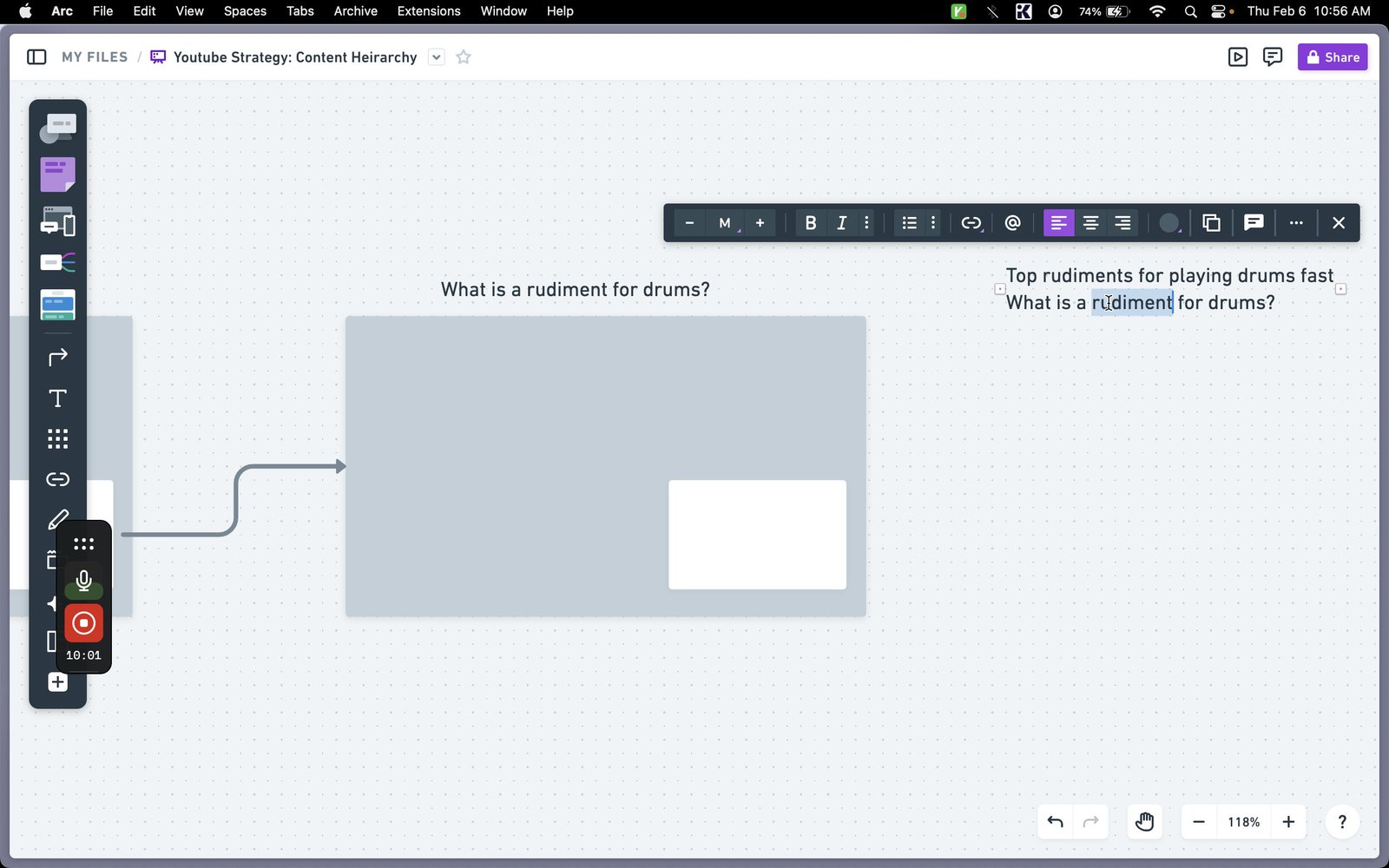Start presentation mode
The image size is (1389, 868).
point(1238,57)
